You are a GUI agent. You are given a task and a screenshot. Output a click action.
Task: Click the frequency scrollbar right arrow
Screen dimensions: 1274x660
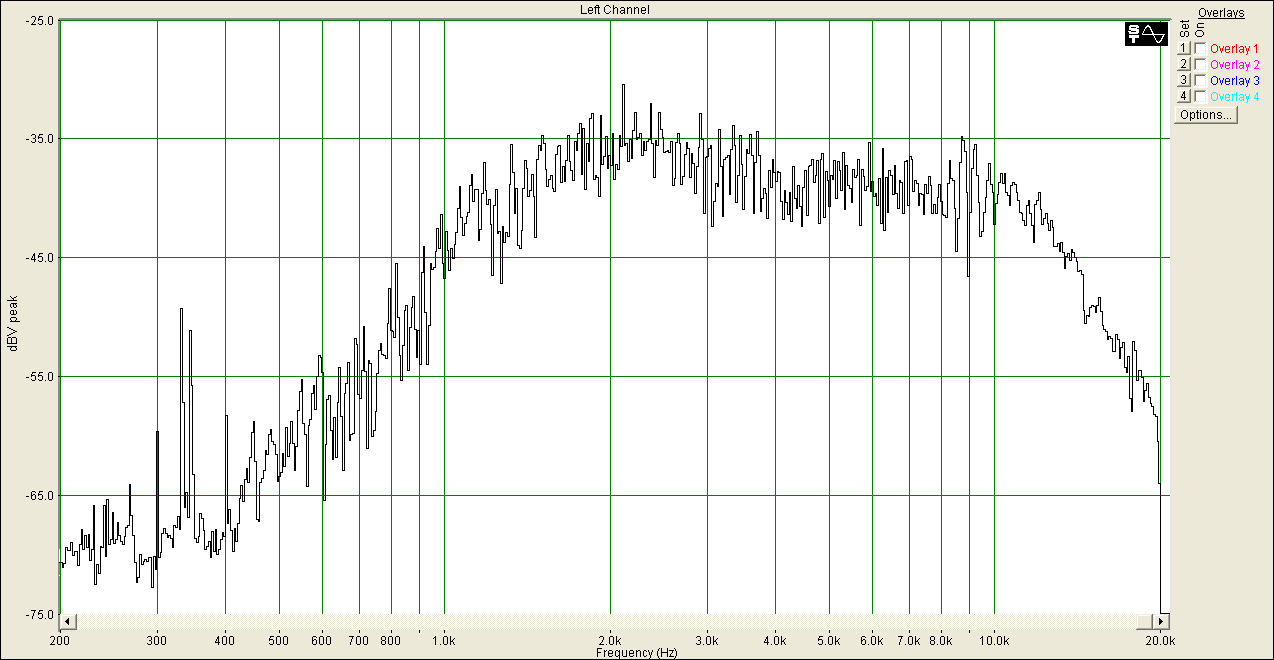click(1162, 621)
